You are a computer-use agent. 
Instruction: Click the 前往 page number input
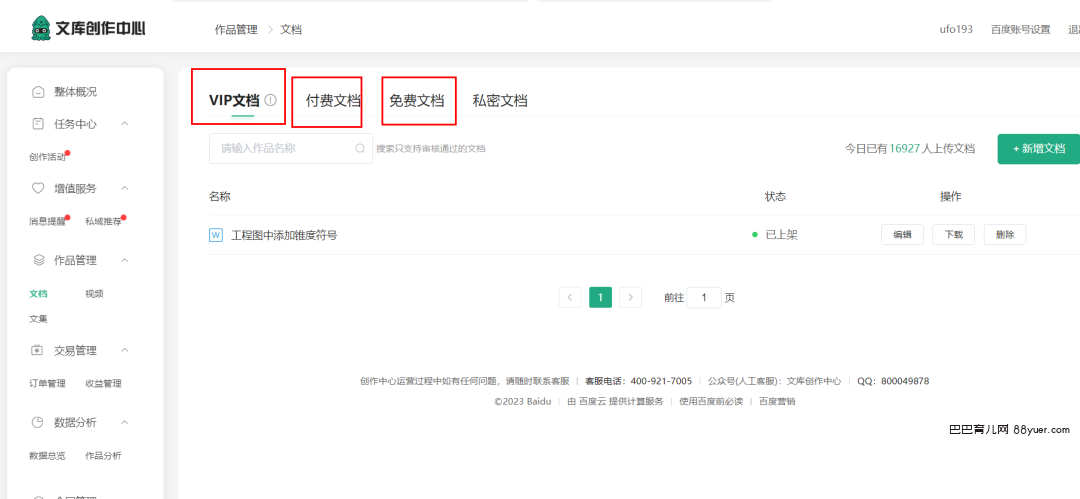click(704, 298)
